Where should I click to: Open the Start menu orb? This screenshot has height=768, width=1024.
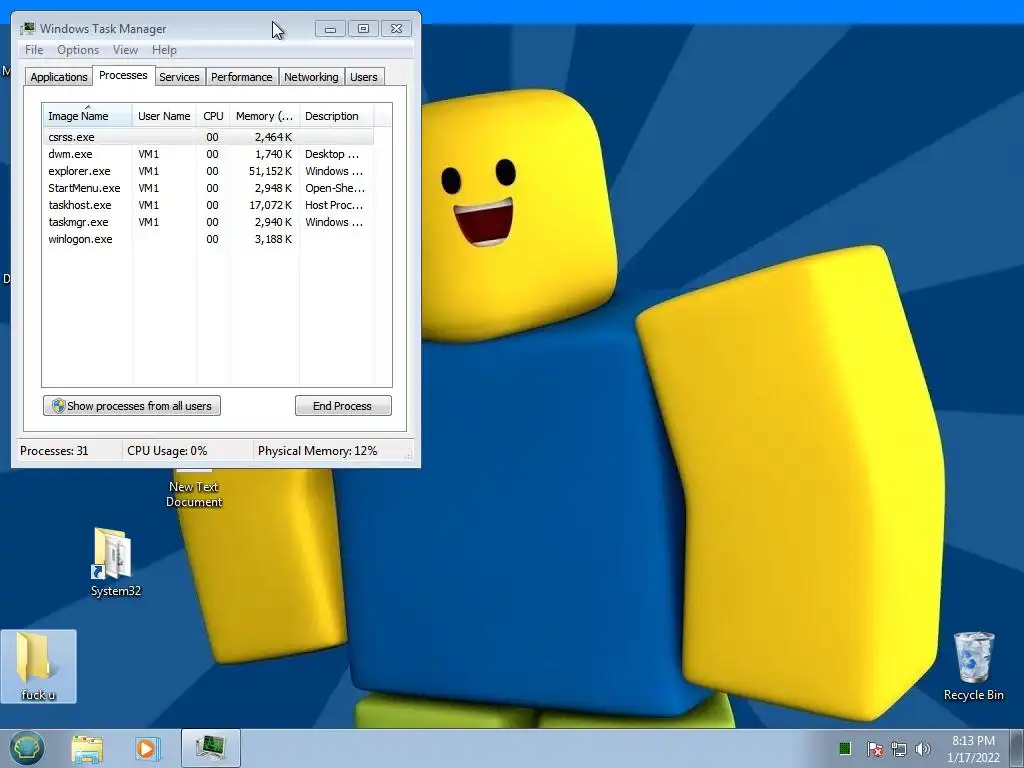click(27, 748)
